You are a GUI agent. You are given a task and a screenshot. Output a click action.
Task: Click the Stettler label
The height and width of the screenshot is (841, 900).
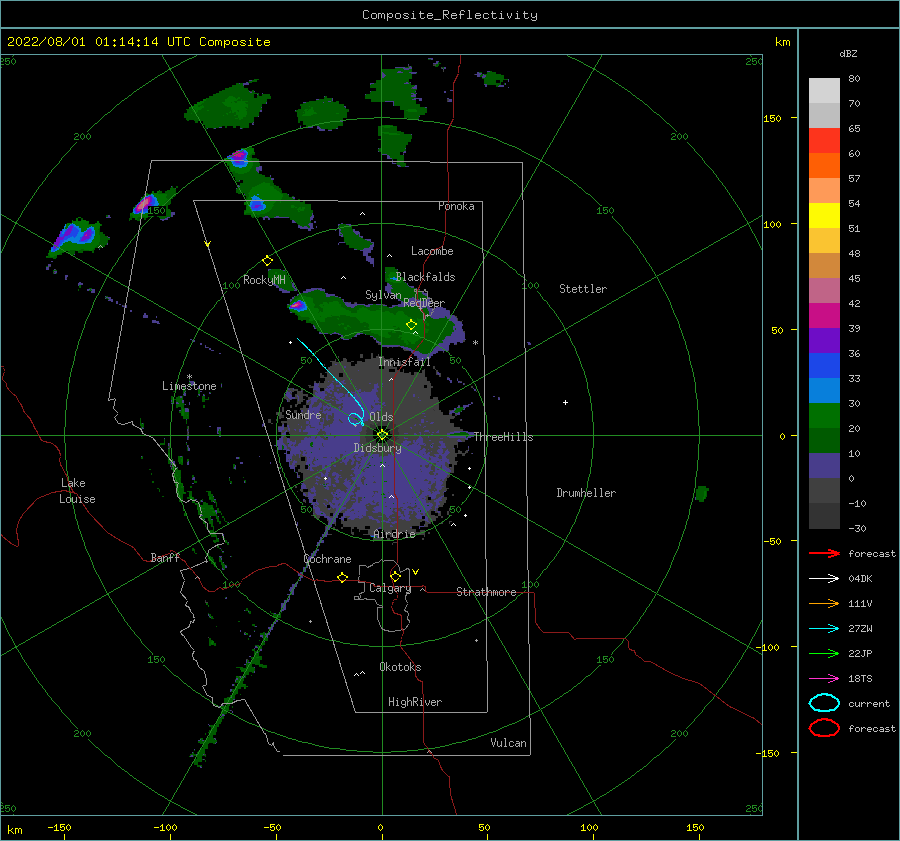click(583, 289)
